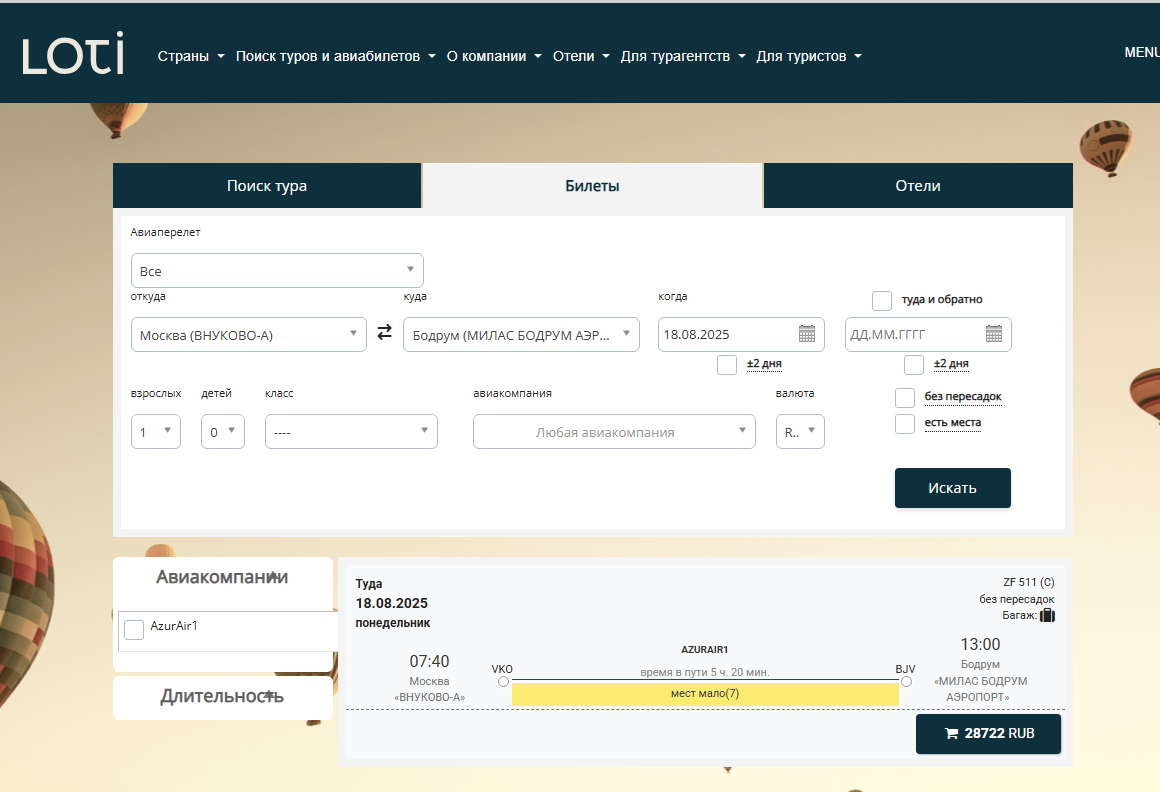Click the return date ДД.ММ.ГГГГ field
The height and width of the screenshot is (792, 1160).
point(928,334)
